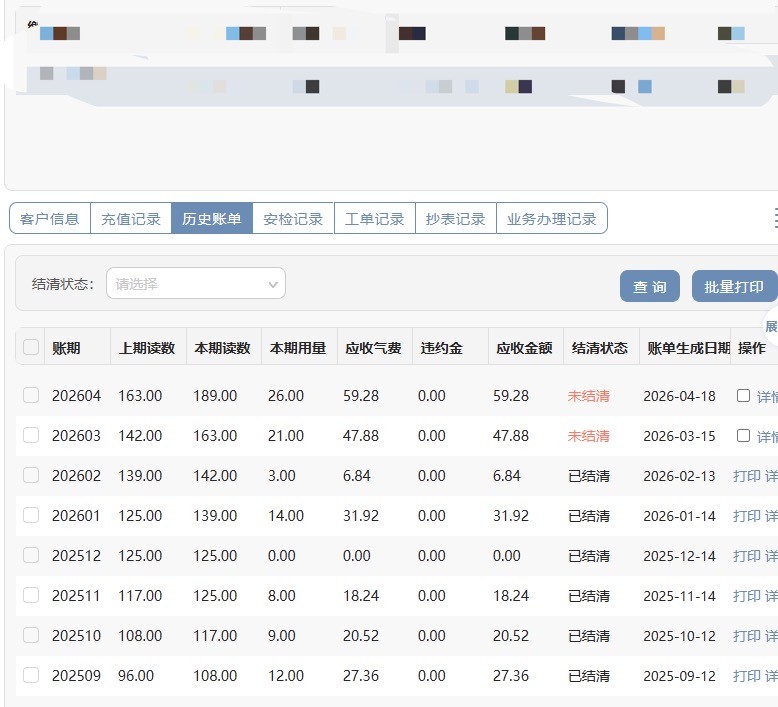
Task: Click the 查询 button
Action: pyautogui.click(x=649, y=286)
